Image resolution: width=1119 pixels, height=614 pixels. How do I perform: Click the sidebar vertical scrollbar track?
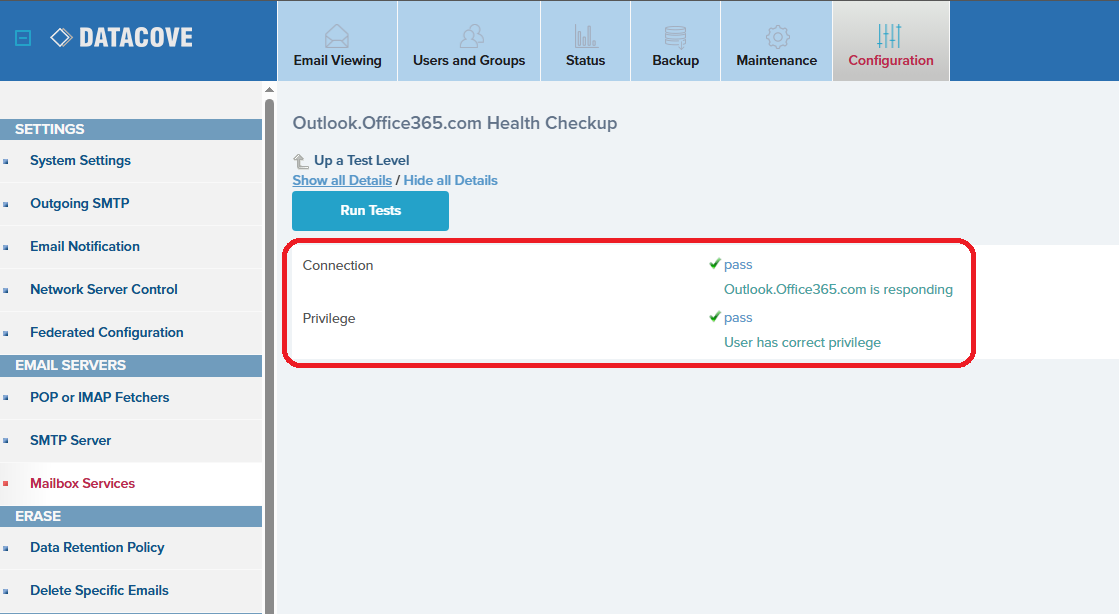click(x=269, y=357)
